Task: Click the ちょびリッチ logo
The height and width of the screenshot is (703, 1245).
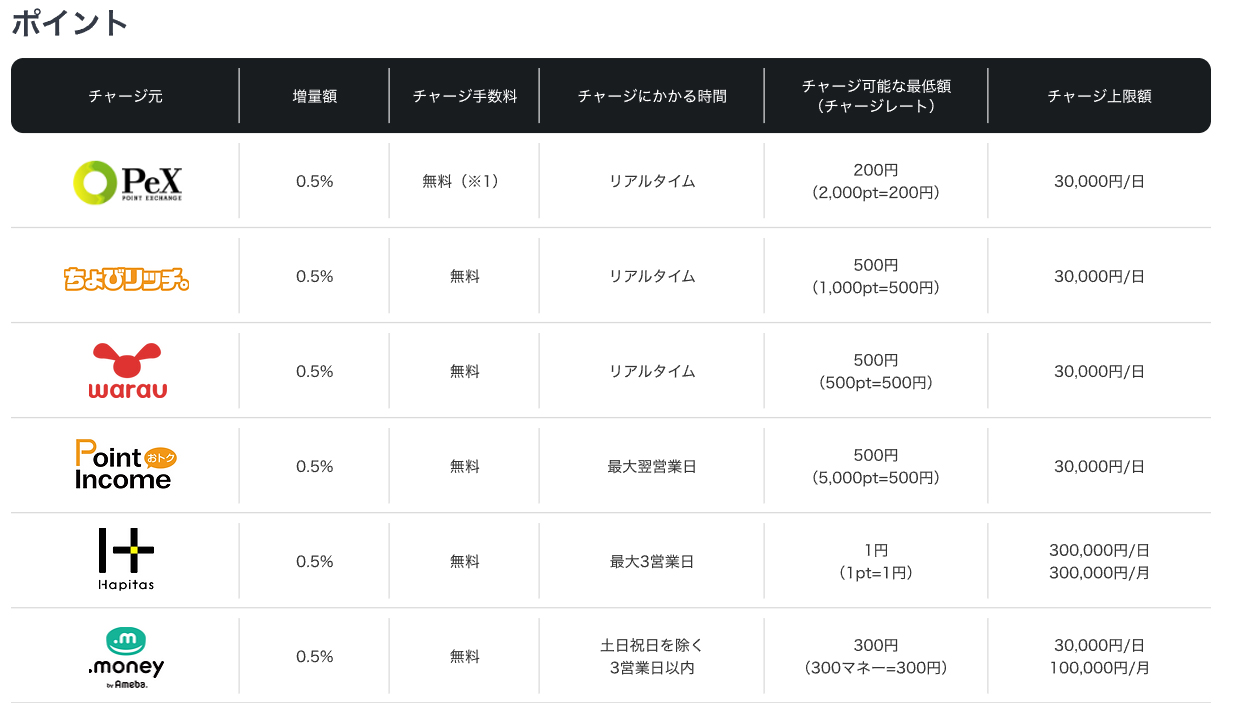Action: (x=126, y=277)
